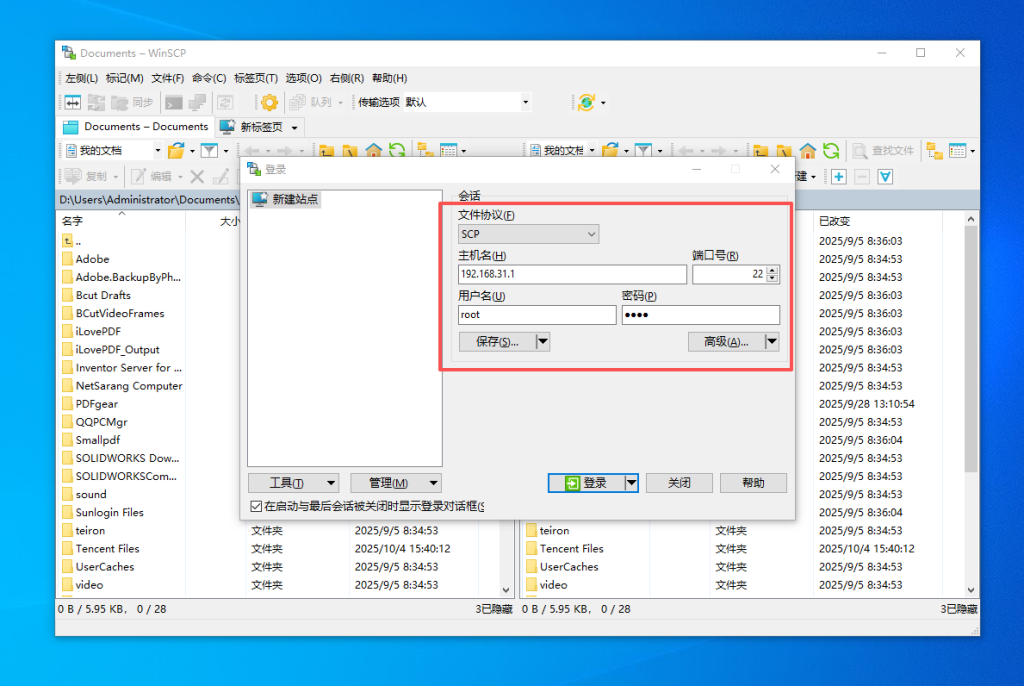Open the 查找文件 find files tool
This screenshot has height=686, width=1024.
(892, 151)
